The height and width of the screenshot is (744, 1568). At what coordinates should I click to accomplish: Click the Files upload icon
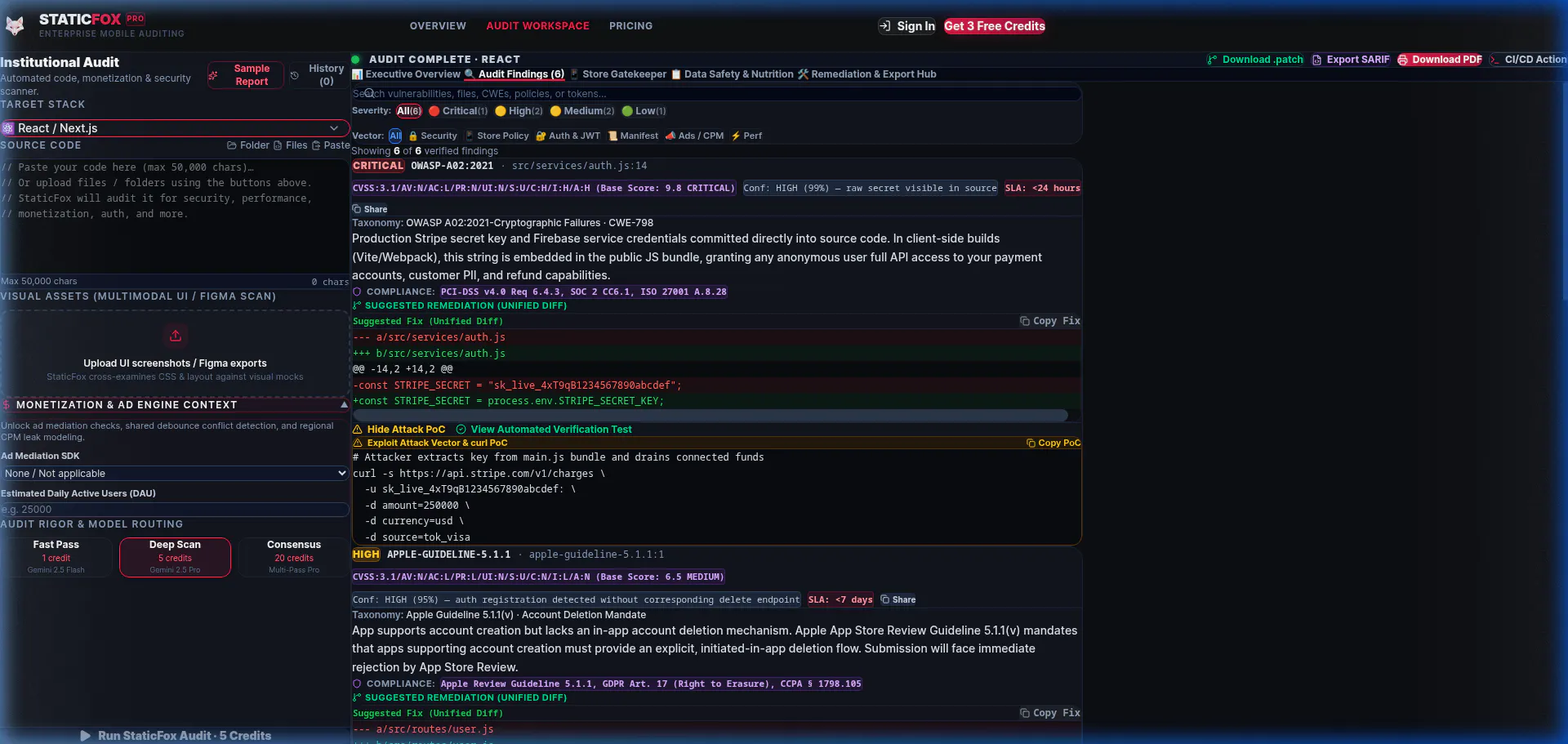point(278,145)
